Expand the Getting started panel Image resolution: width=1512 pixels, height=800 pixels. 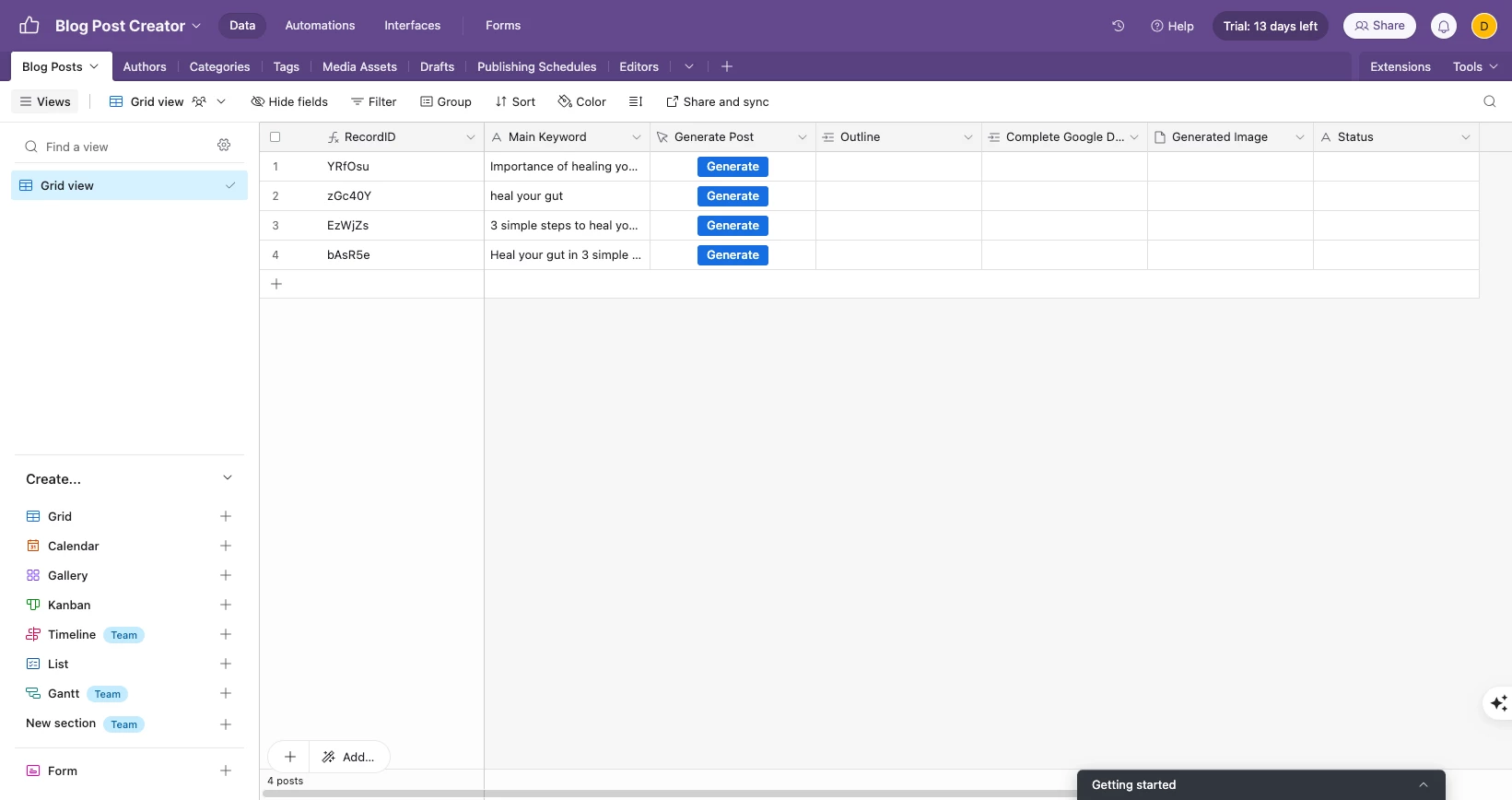click(1260, 784)
